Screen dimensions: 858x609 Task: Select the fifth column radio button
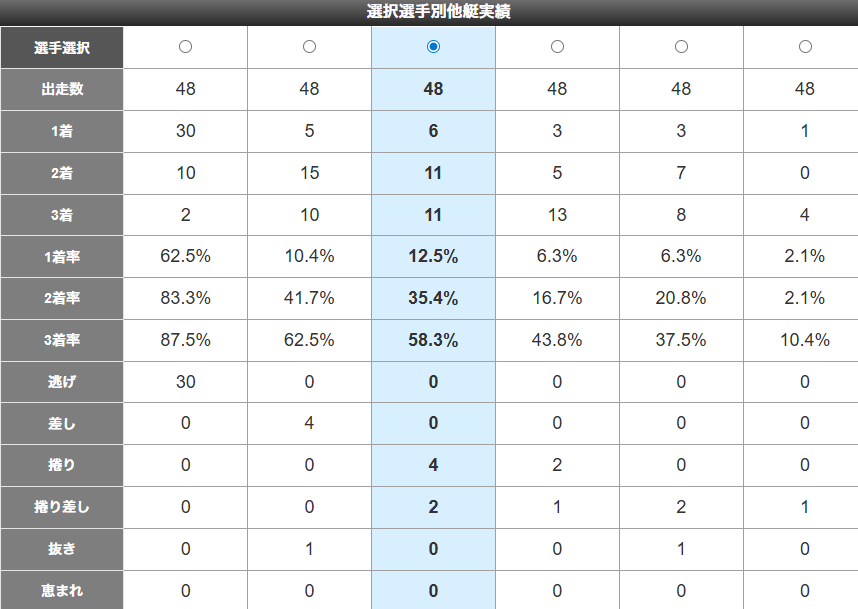(x=681, y=47)
